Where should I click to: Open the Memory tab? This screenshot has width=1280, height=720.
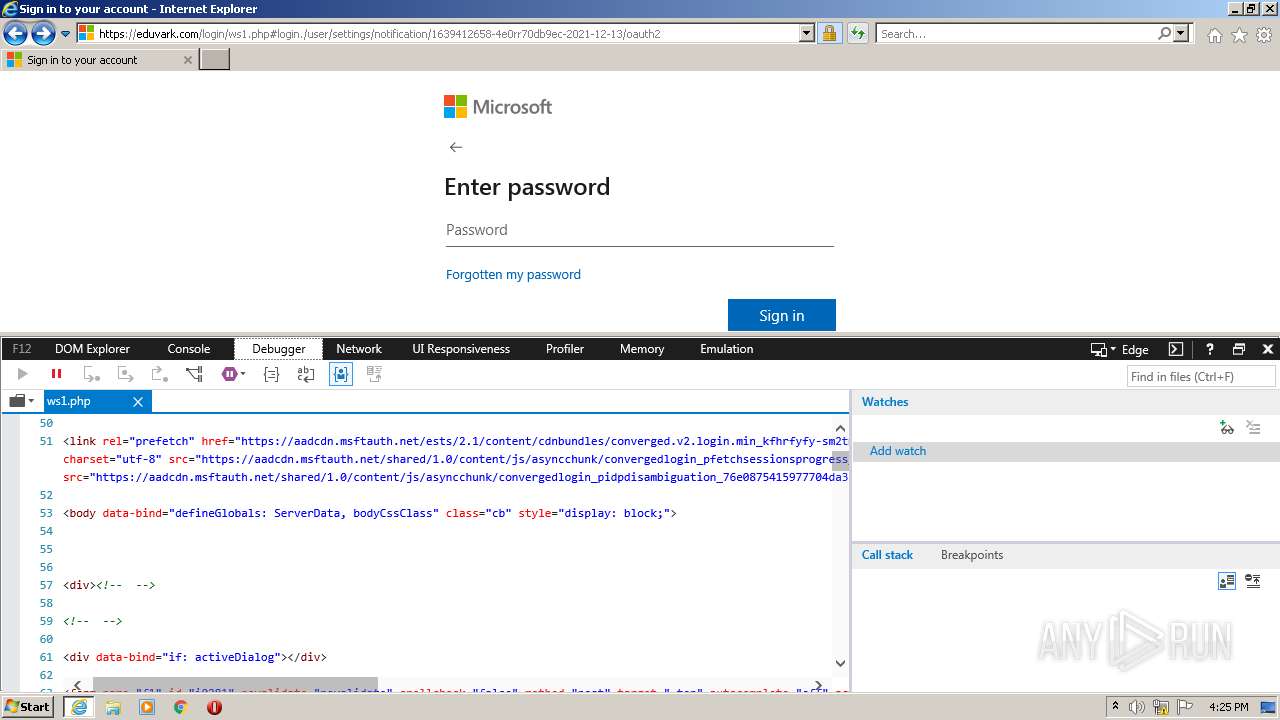[642, 349]
